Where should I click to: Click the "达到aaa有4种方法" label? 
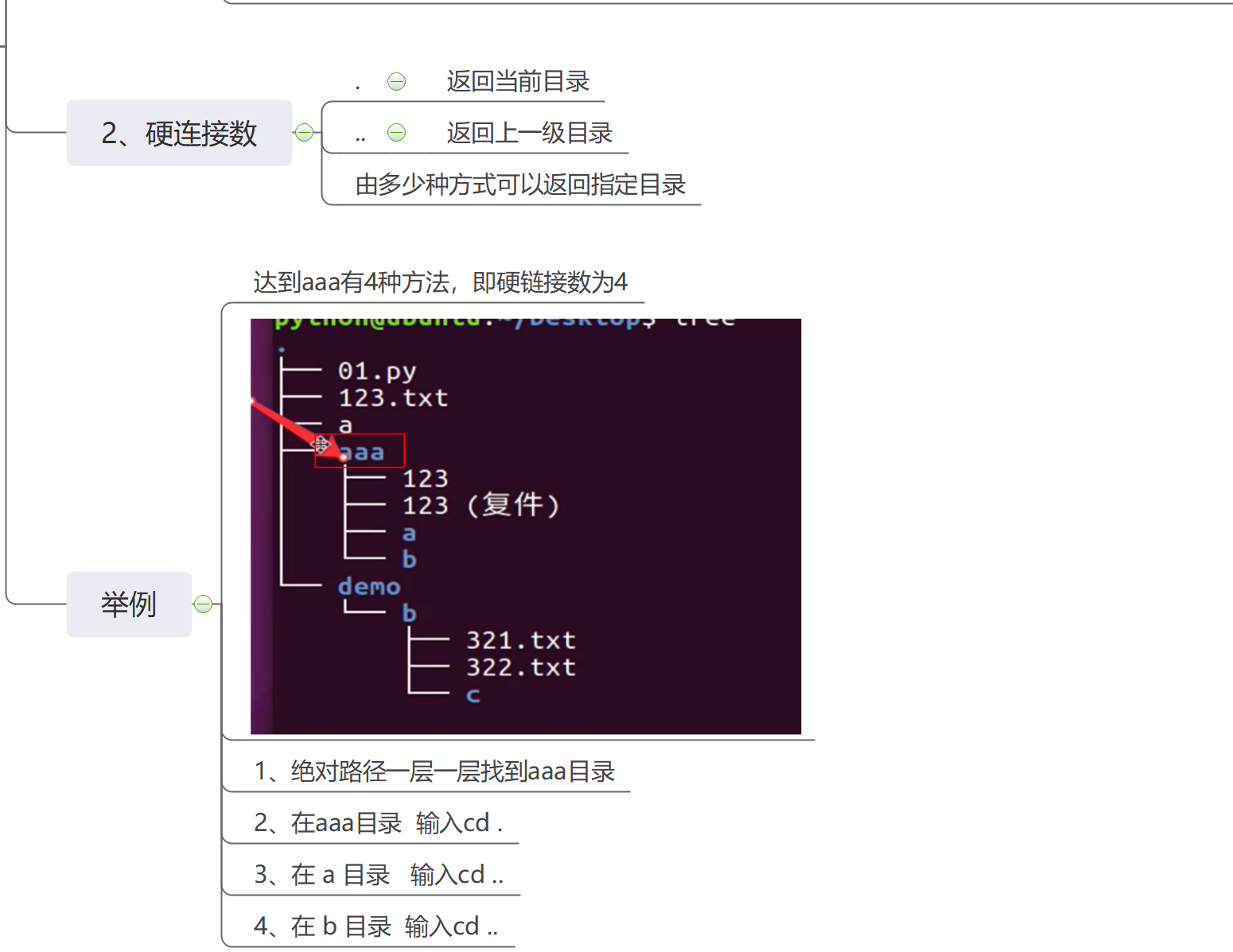440,282
